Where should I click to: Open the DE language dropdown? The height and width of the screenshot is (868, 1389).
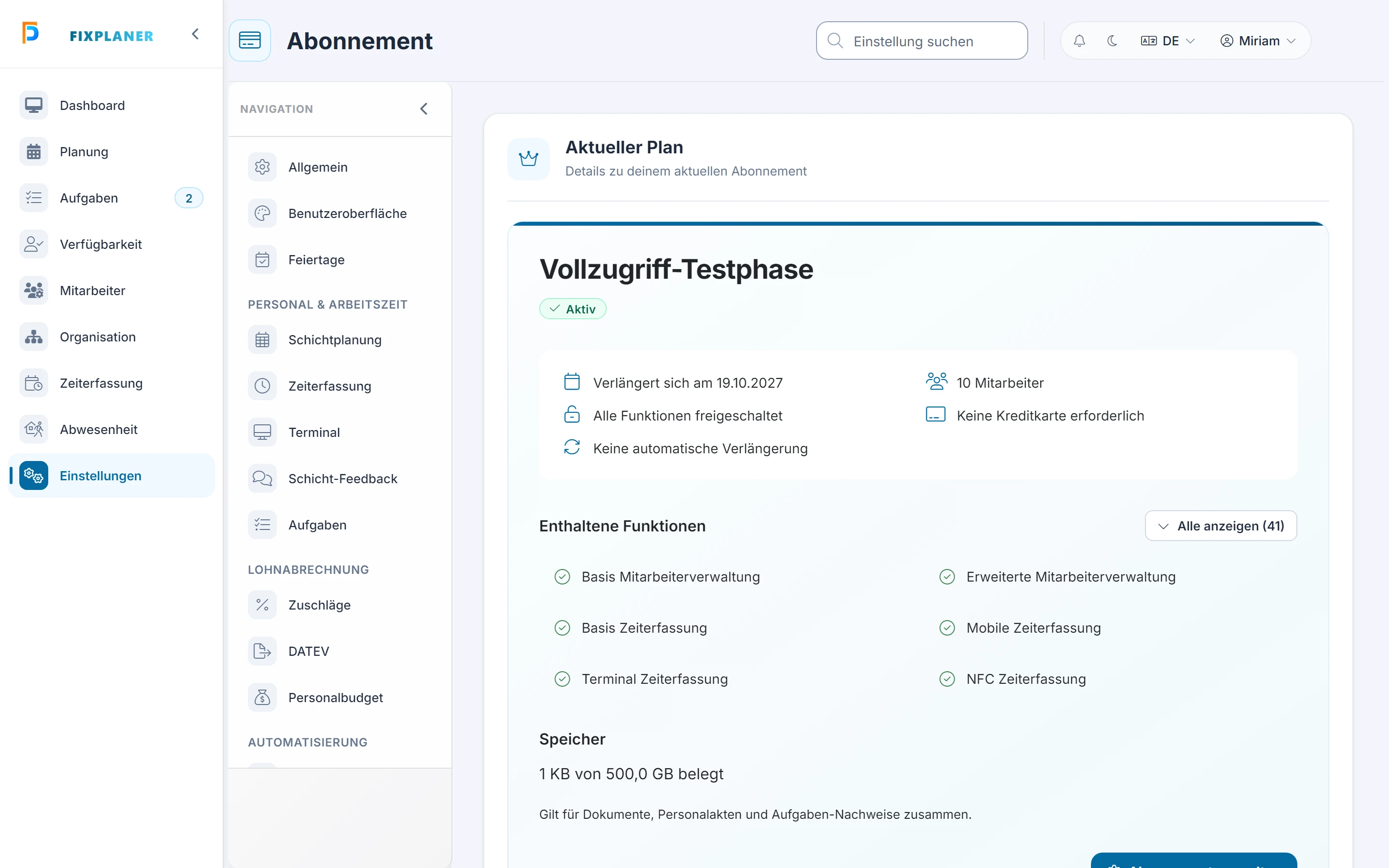[1168, 41]
